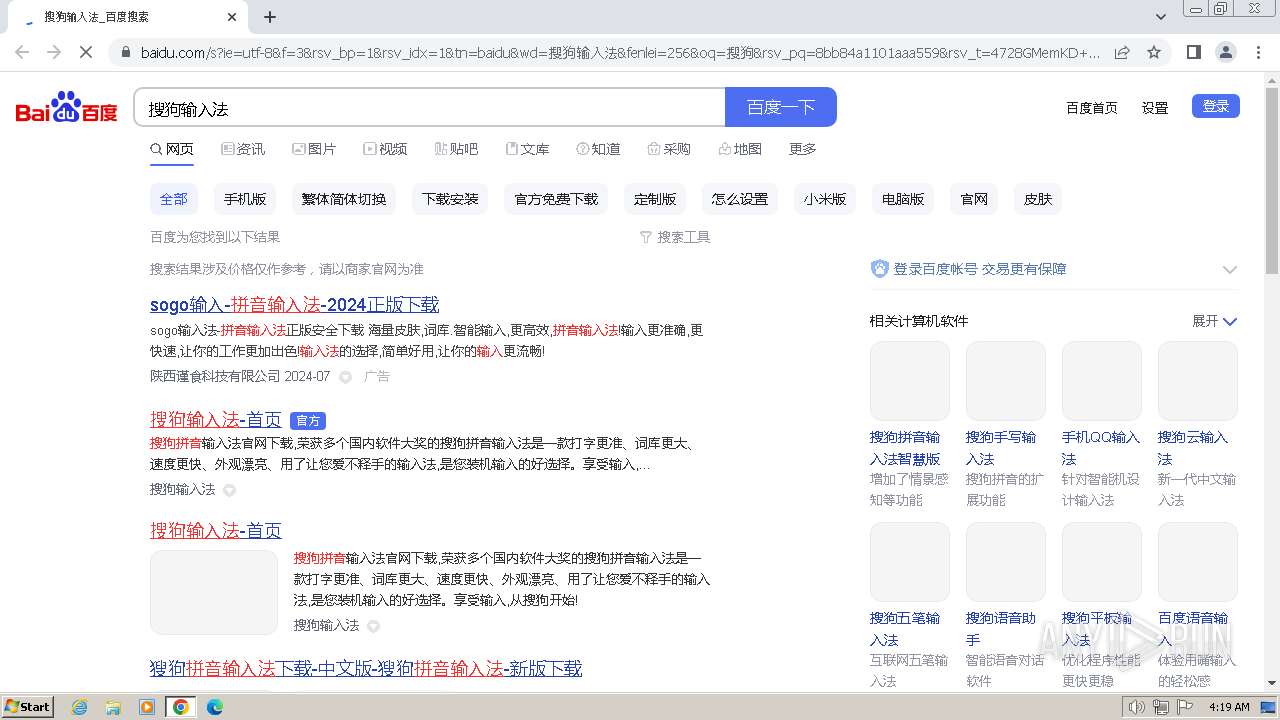The height and width of the screenshot is (720, 1280).
Task: Select the 定制版 filter chip
Action: click(655, 199)
